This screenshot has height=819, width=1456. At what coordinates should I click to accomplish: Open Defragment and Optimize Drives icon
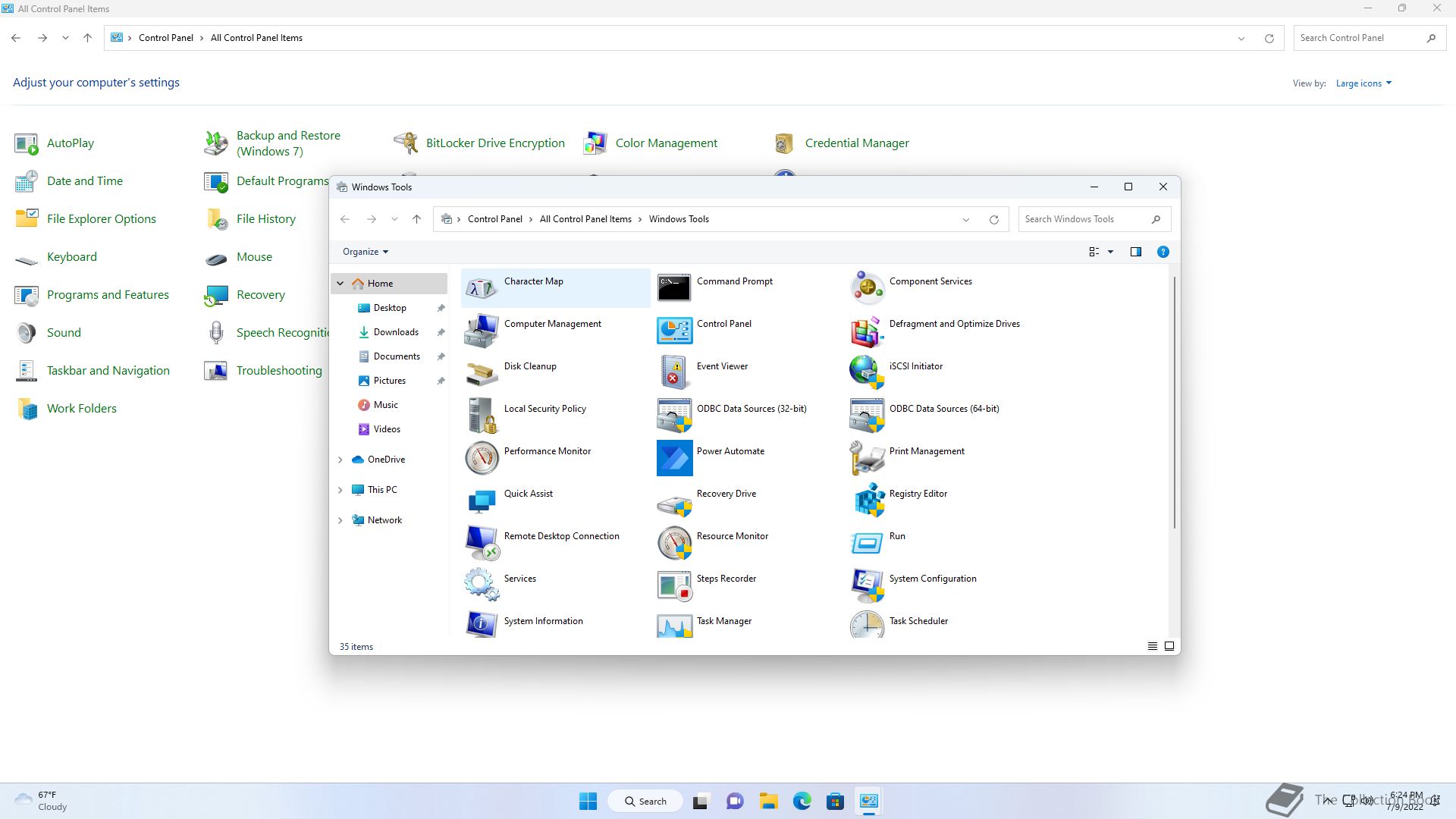(x=867, y=331)
